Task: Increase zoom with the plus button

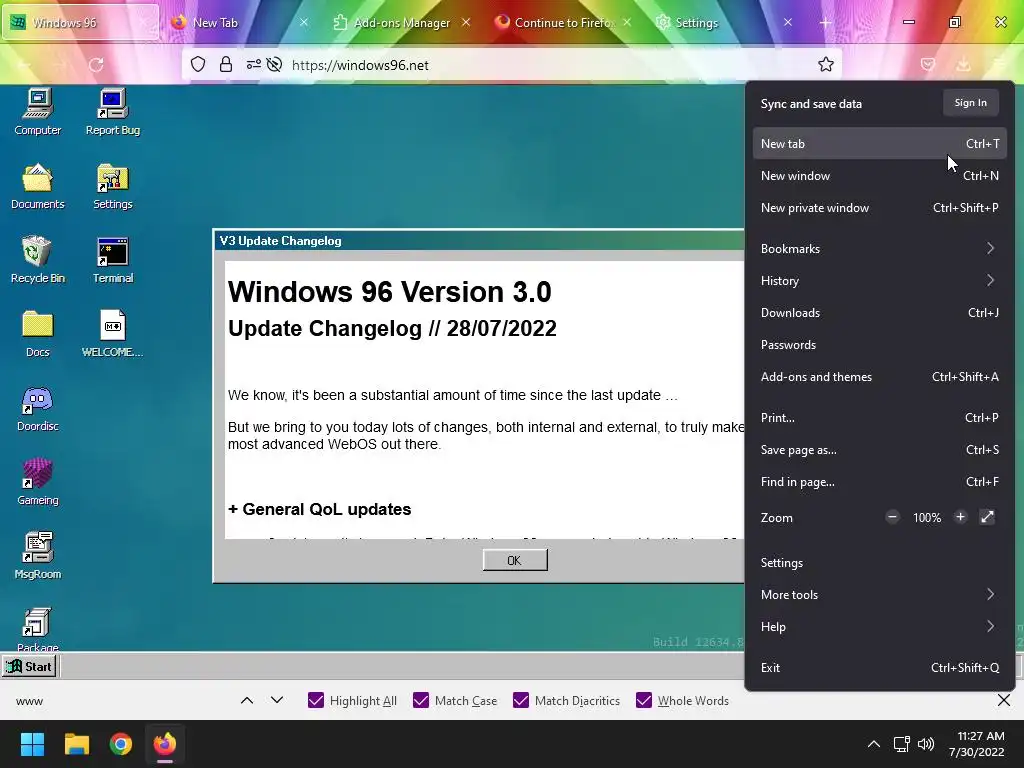Action: coord(960,517)
